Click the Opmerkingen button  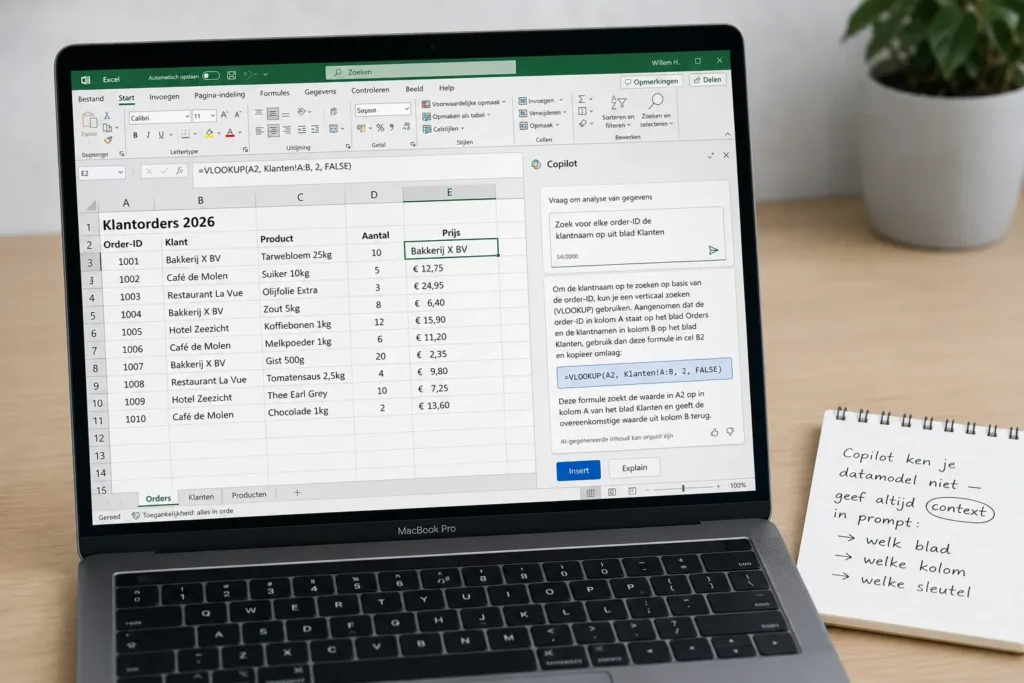pyautogui.click(x=652, y=82)
